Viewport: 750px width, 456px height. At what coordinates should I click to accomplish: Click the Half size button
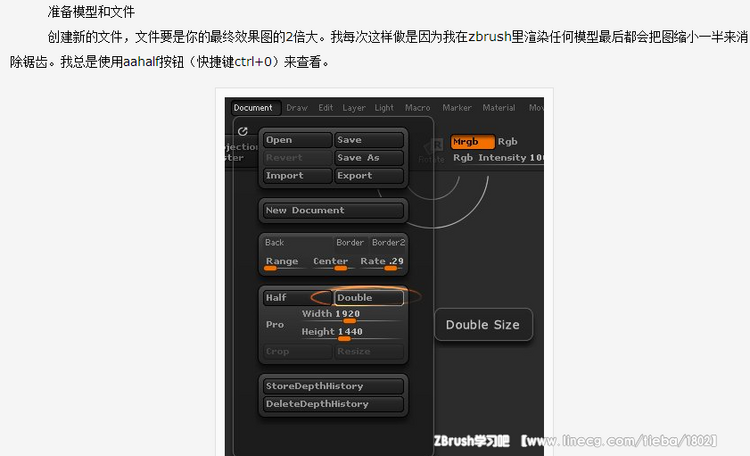pos(297,298)
